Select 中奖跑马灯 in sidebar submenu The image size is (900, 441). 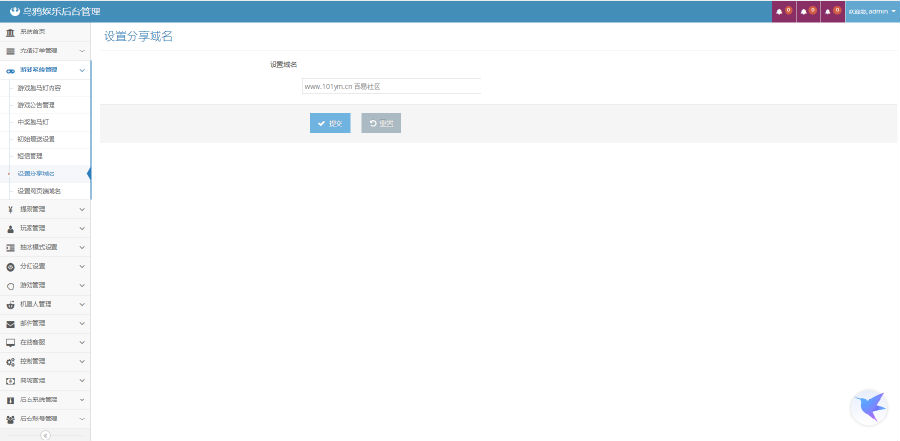tap(33, 122)
